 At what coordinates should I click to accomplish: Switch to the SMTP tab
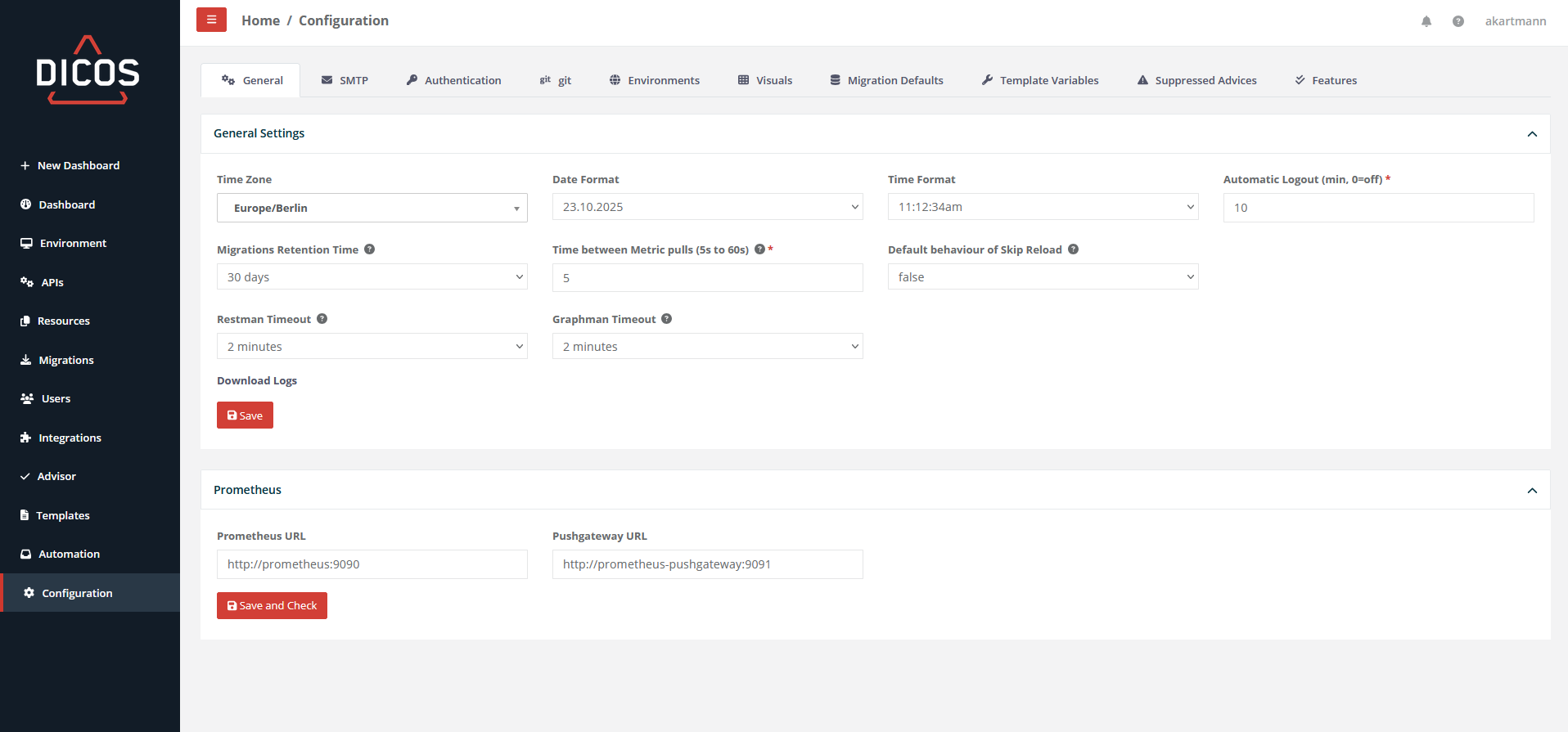tap(345, 80)
